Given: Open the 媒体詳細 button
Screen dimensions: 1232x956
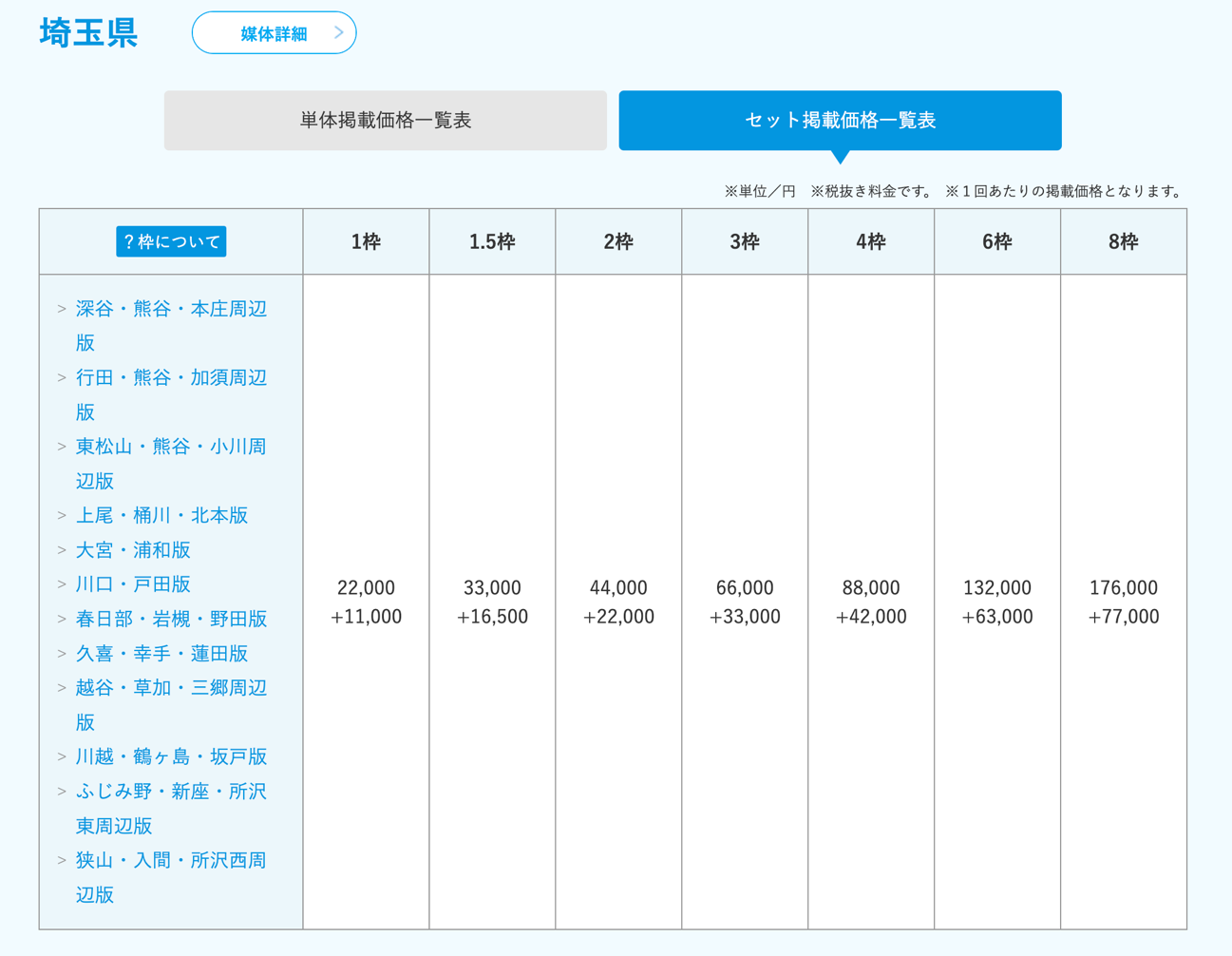Looking at the screenshot, I should [x=274, y=33].
